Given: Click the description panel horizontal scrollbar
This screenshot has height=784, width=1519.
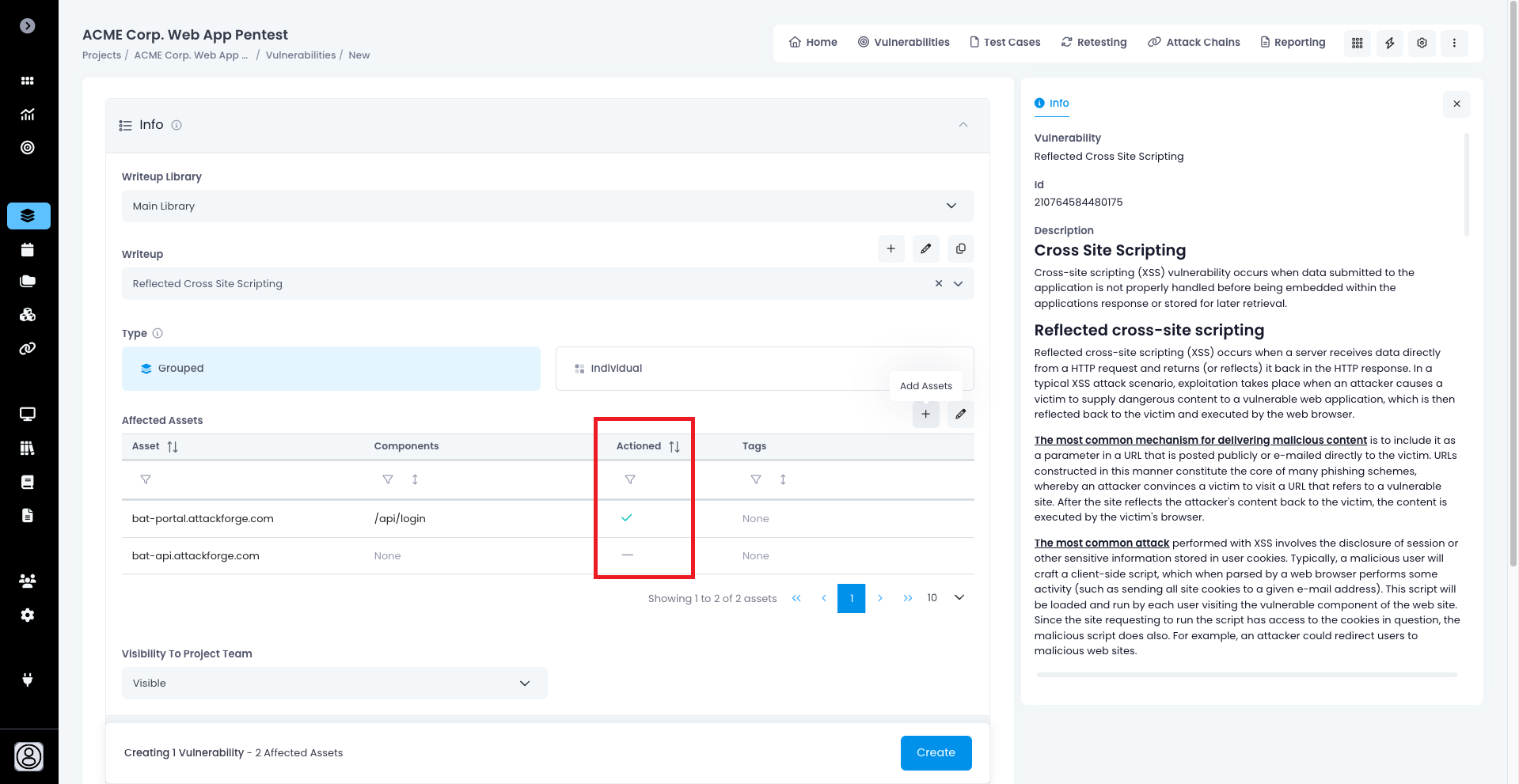Looking at the screenshot, I should click(x=1246, y=675).
